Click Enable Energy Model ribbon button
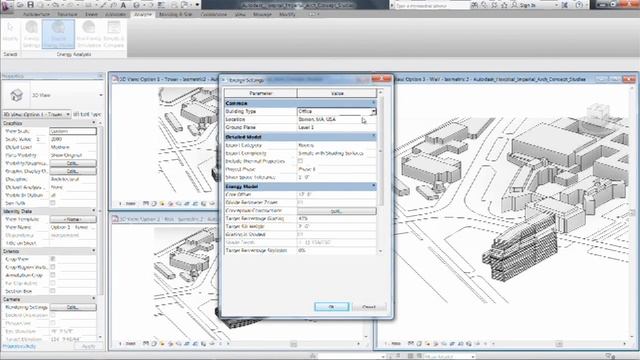 (58, 35)
